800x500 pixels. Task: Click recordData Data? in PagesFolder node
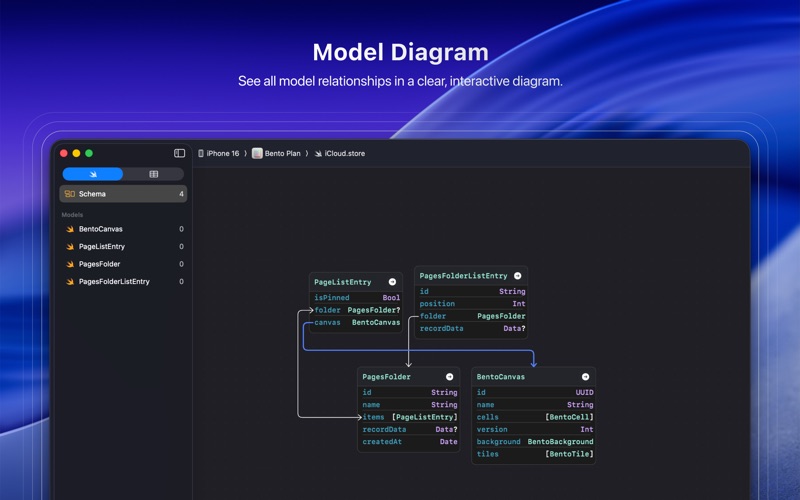409,430
